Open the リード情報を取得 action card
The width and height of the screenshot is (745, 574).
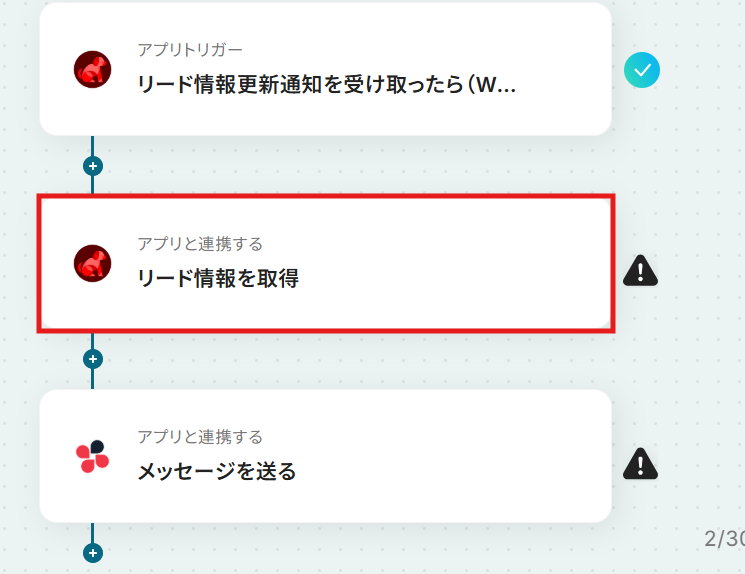click(x=325, y=263)
